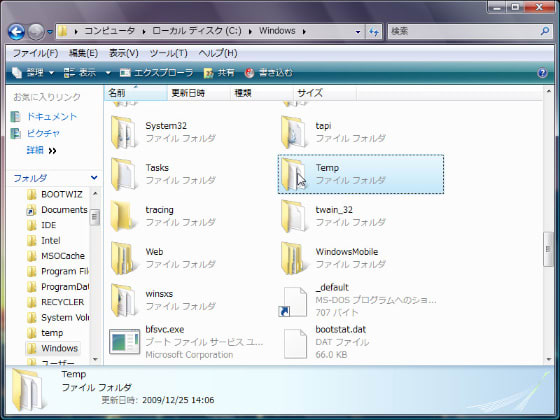Screen dimensions: 560x420
Task: Click the file list vertical scrollbar thumb
Action: tap(548, 249)
